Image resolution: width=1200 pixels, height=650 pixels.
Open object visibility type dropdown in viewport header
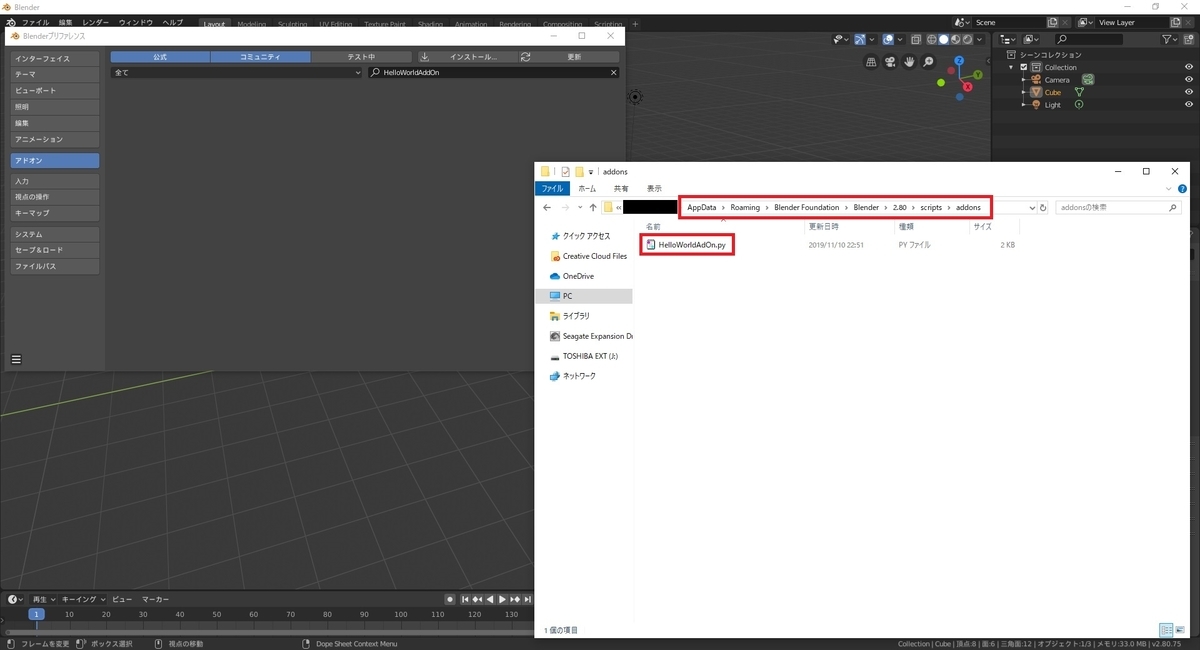point(841,39)
